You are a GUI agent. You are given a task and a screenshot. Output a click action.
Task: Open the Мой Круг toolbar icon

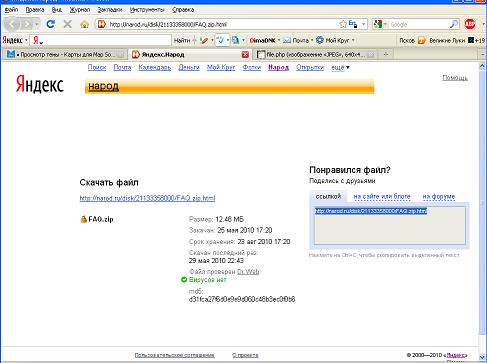(x=320, y=40)
